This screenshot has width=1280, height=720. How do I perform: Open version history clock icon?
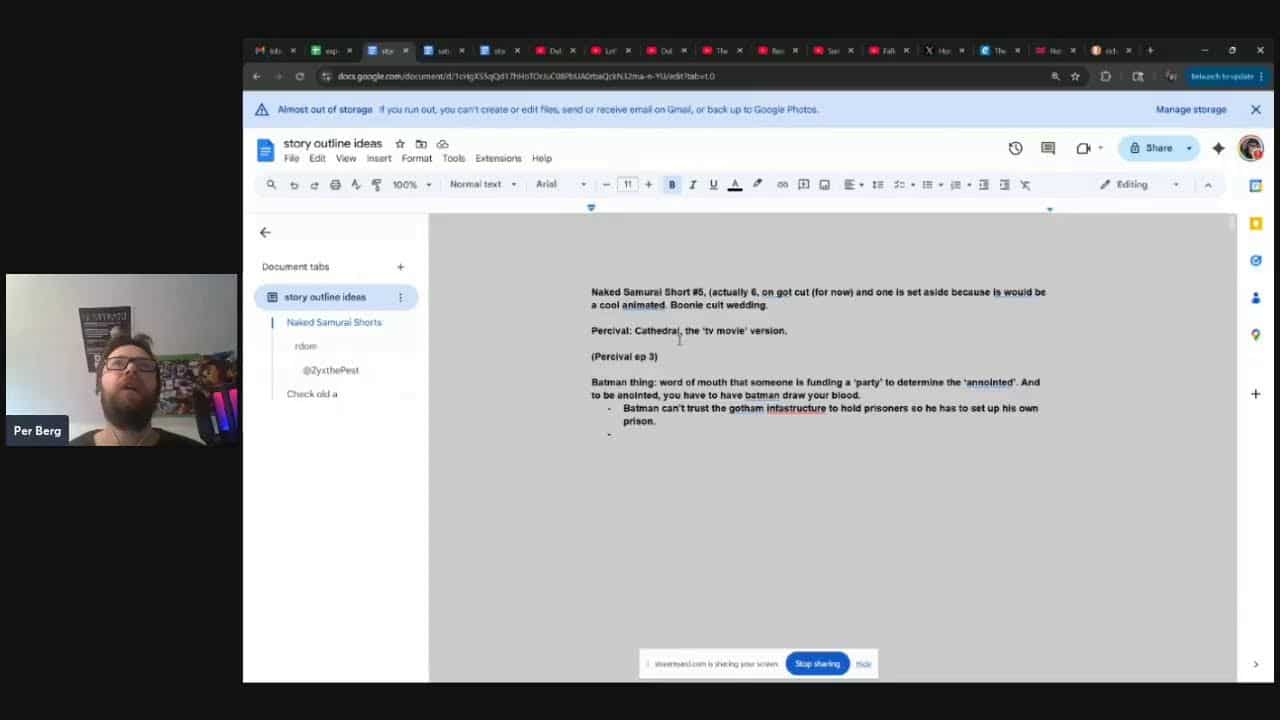[x=1015, y=148]
